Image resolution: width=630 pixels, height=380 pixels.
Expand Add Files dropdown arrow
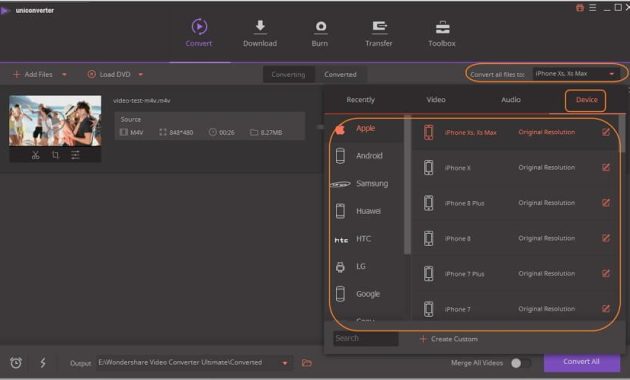click(x=64, y=75)
